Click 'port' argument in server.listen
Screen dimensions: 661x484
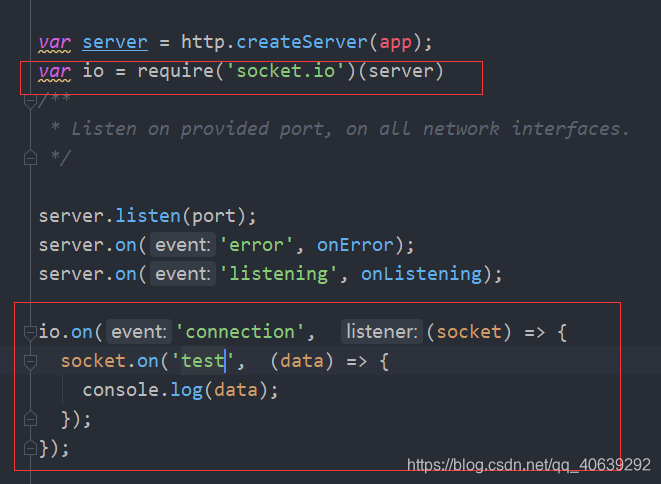(214, 217)
